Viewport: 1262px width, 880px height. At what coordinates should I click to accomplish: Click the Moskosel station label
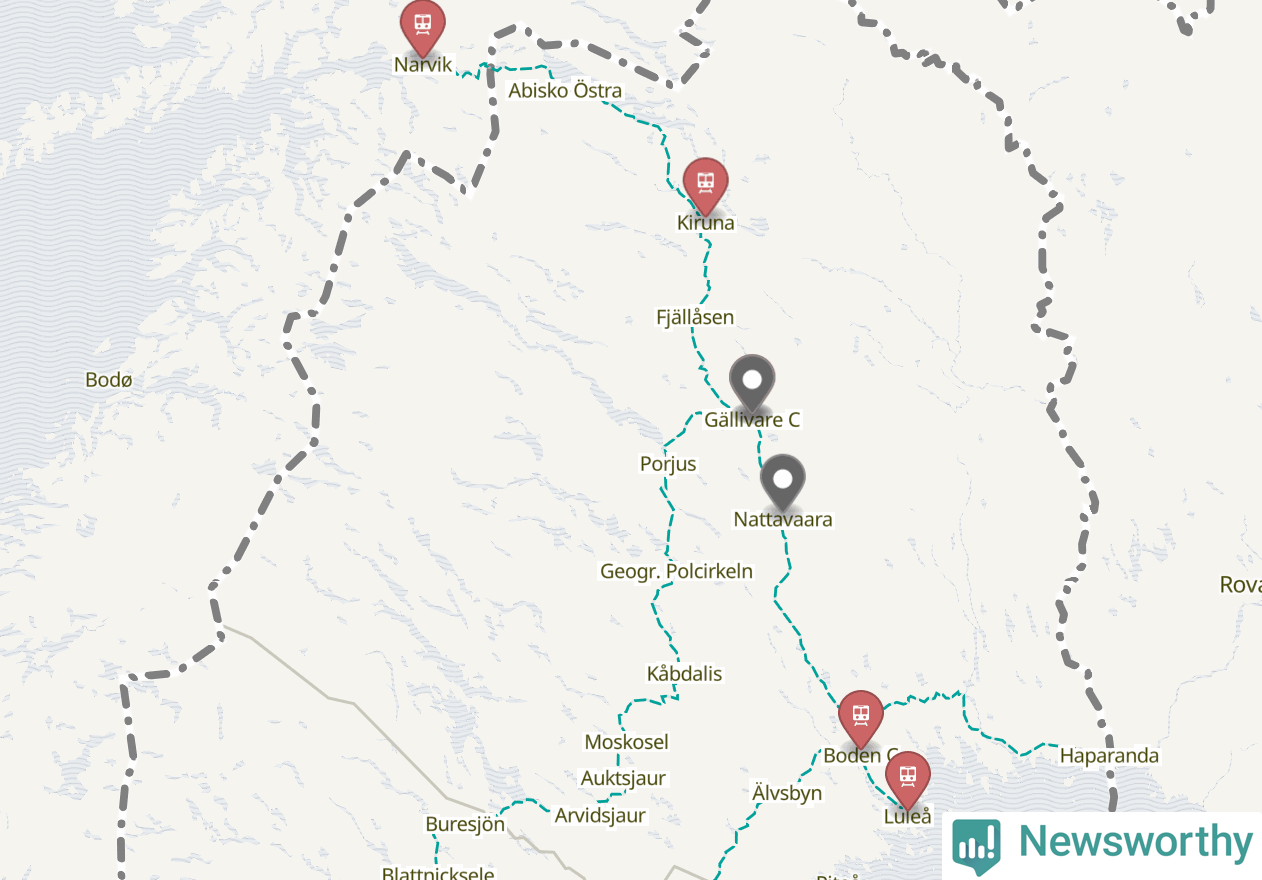point(627,742)
